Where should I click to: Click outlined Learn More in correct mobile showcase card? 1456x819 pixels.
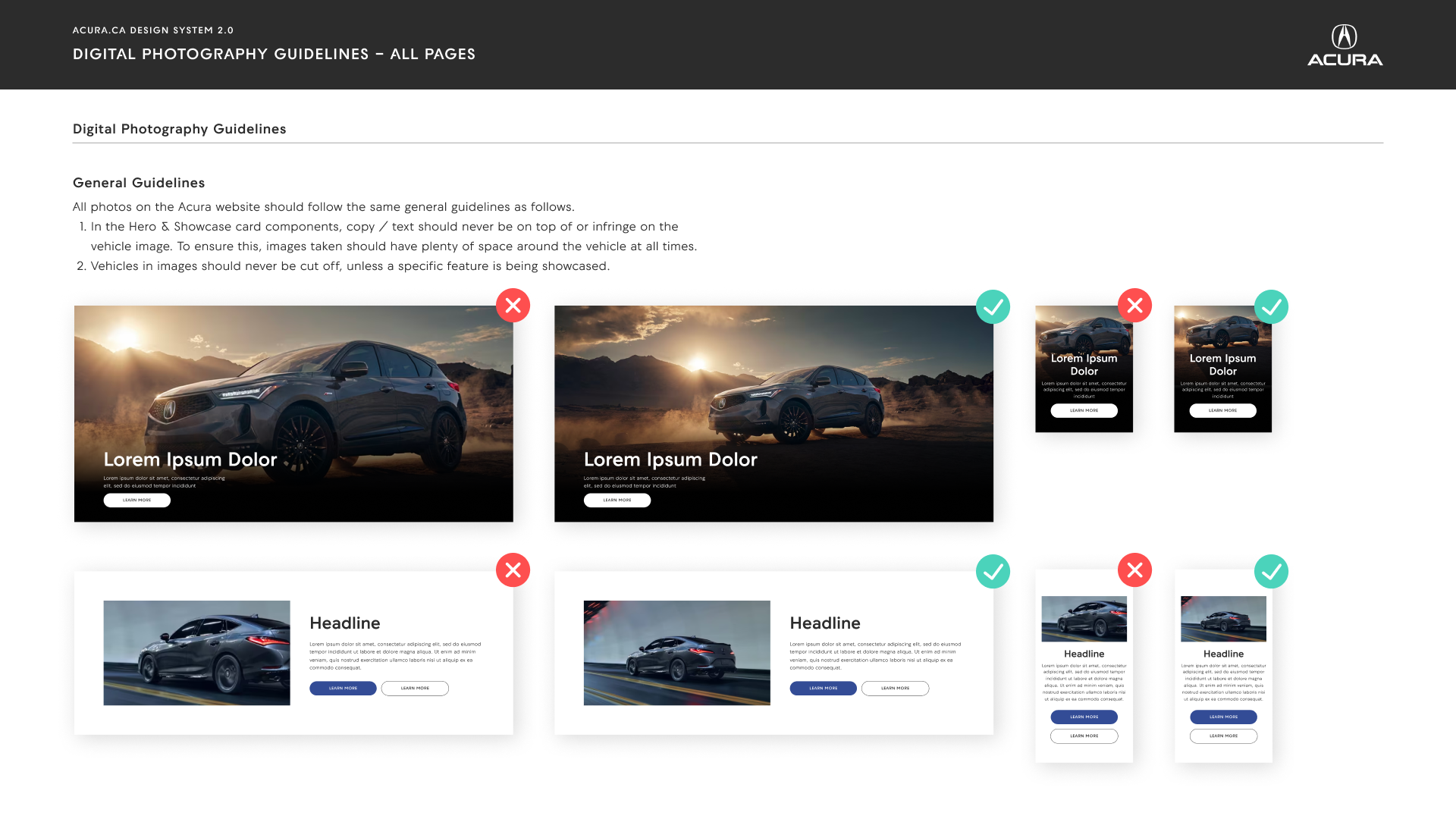pyautogui.click(x=1223, y=736)
